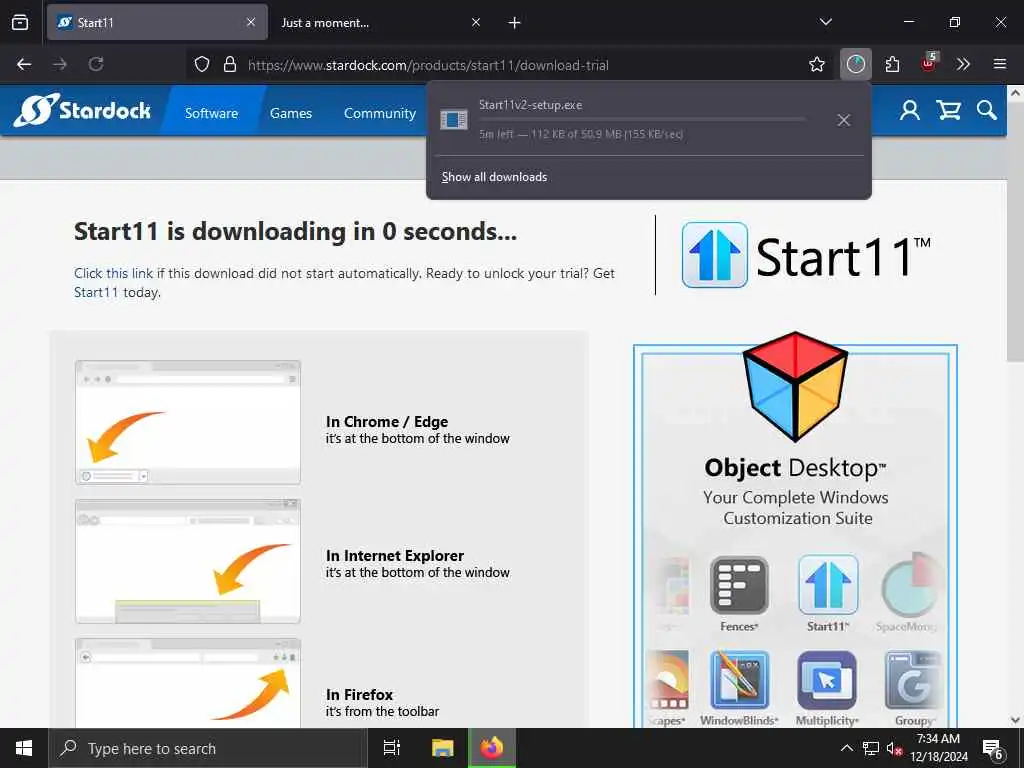Open Start11v2-setup.exe file icon in downloads
Viewport: 1024px width, 768px height.
(x=453, y=120)
